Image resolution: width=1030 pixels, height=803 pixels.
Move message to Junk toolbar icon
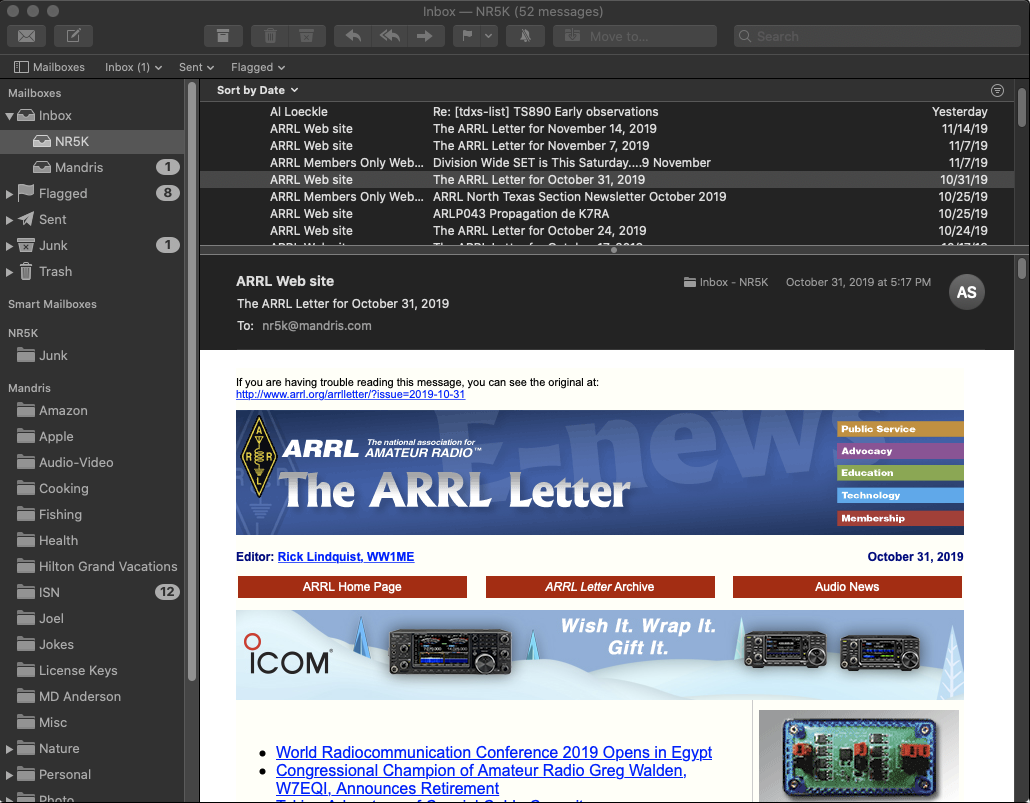307,36
